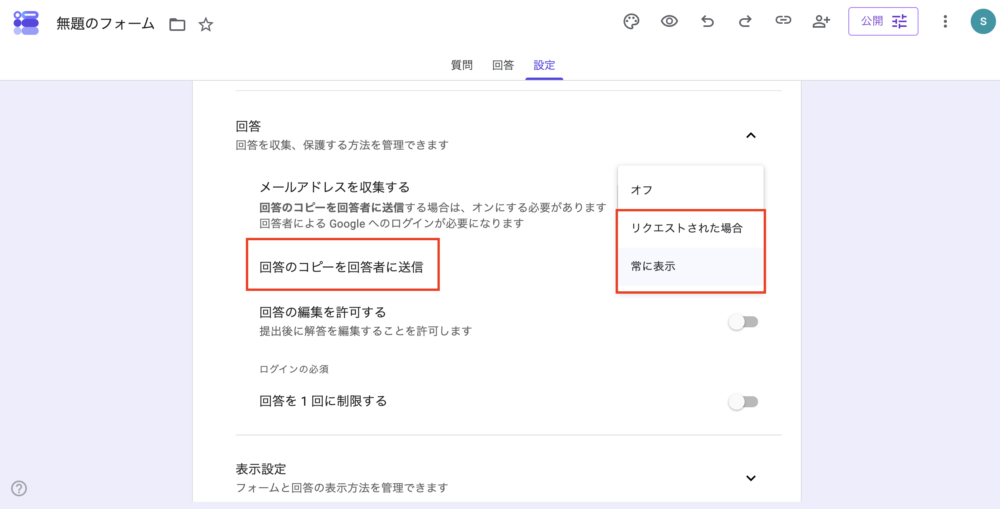Click the ログインの必須 subheading

(294, 369)
